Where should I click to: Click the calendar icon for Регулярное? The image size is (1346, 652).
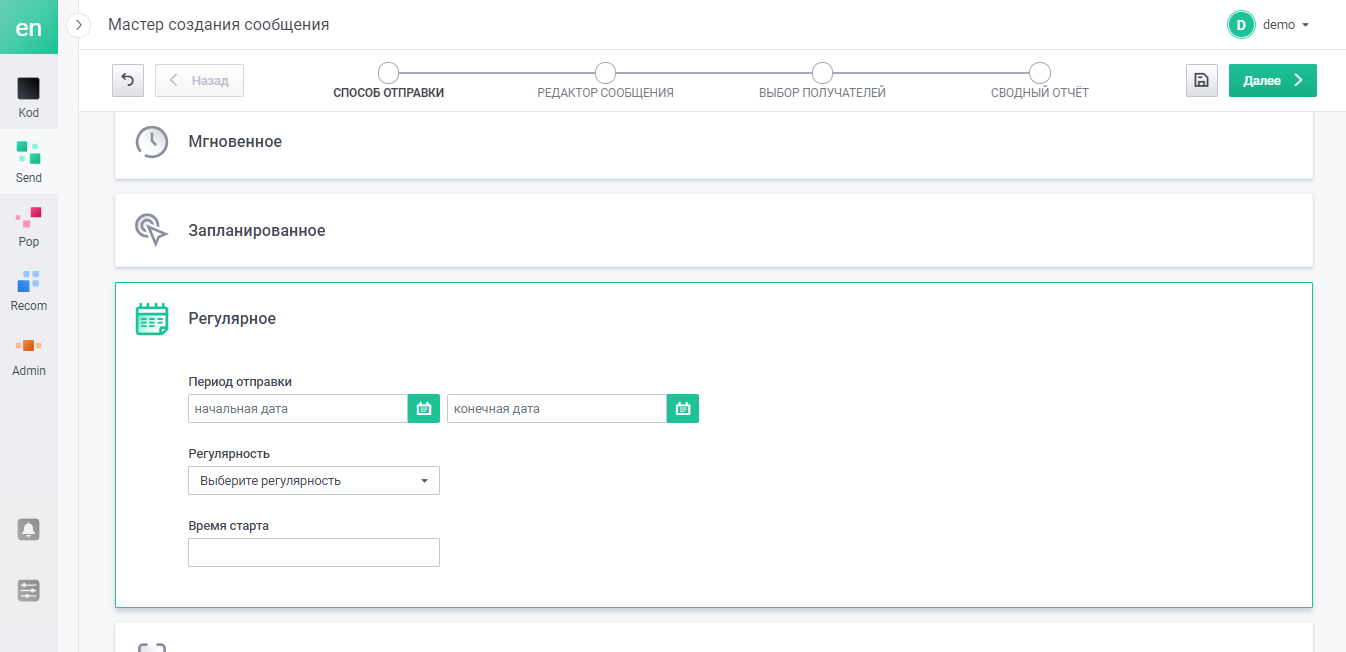point(152,319)
